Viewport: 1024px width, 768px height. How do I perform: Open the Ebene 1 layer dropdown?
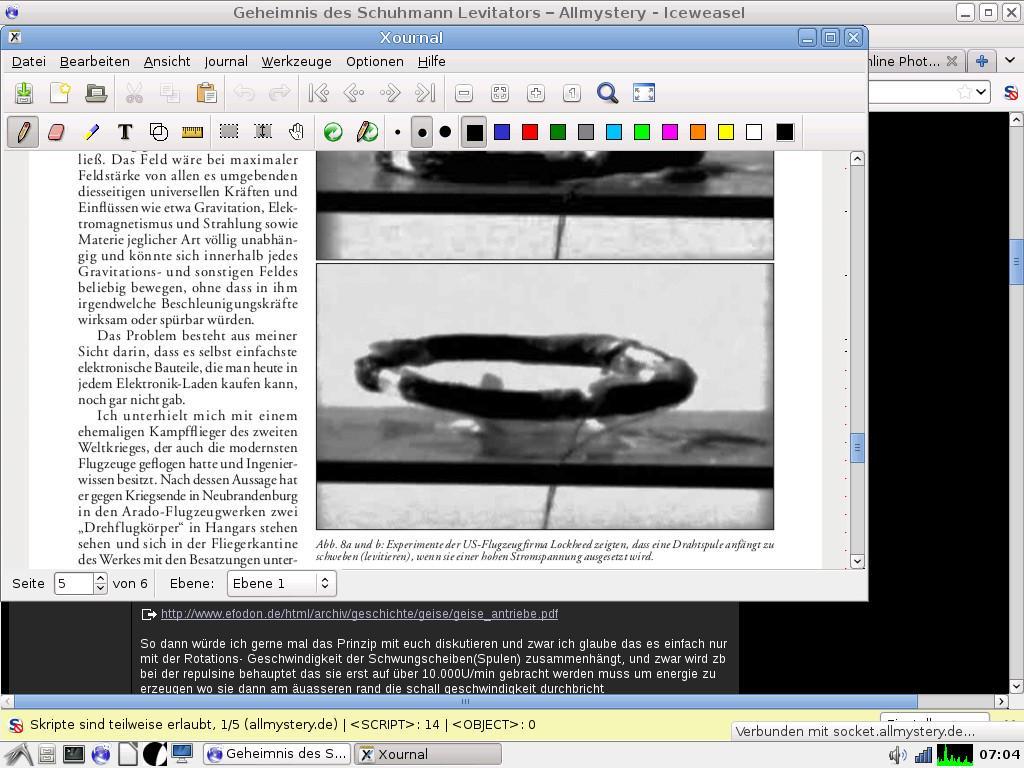(x=281, y=583)
